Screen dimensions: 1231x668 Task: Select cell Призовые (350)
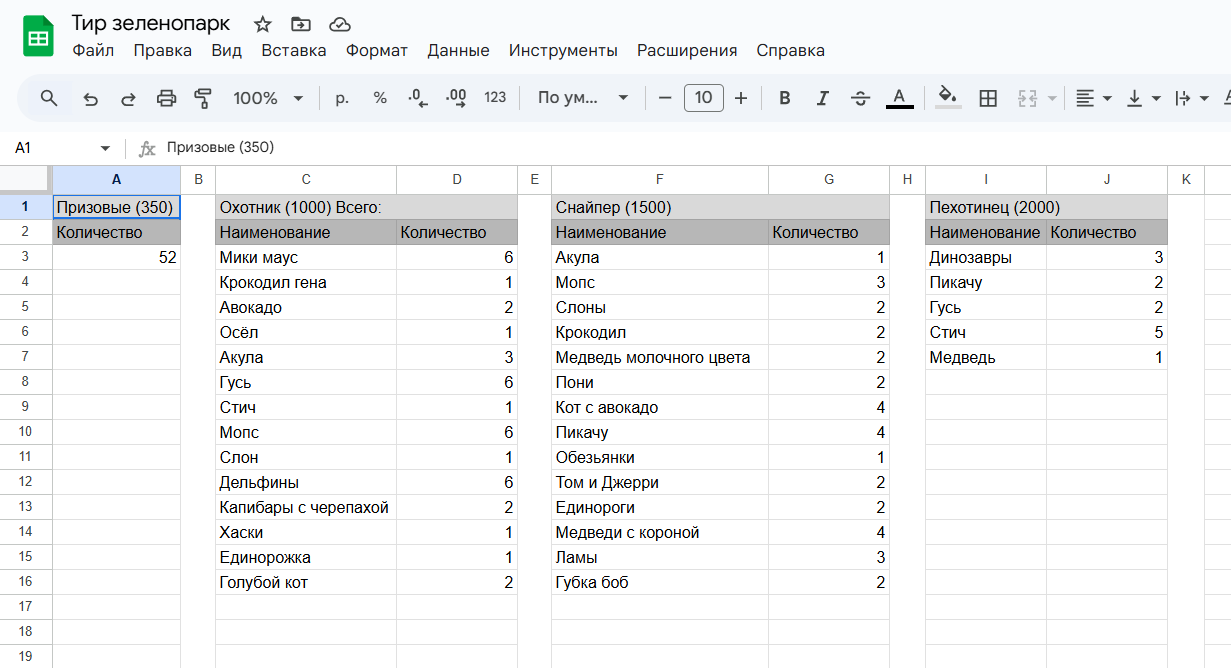point(116,207)
